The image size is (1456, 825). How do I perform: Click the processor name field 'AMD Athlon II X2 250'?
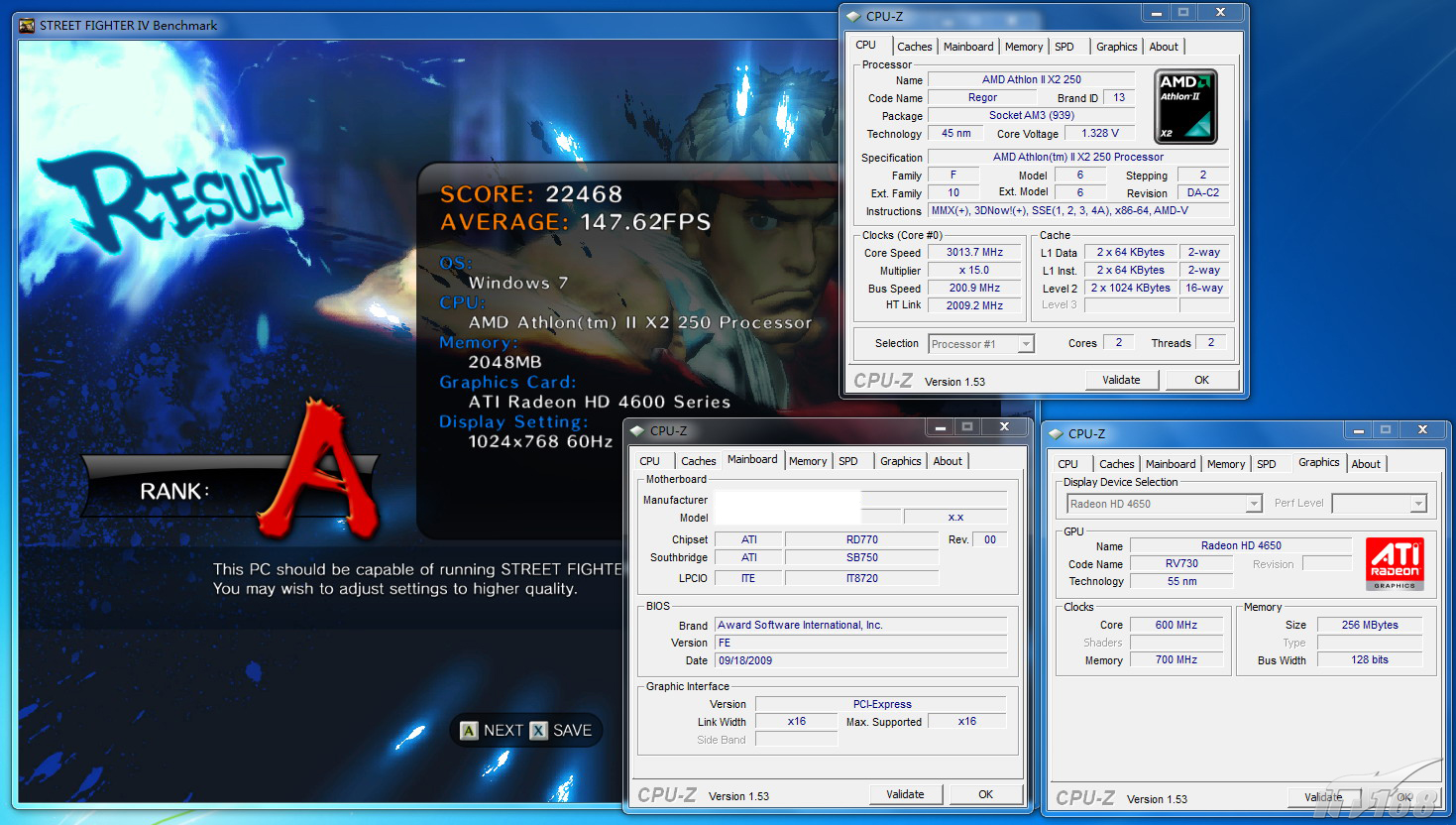click(1032, 79)
